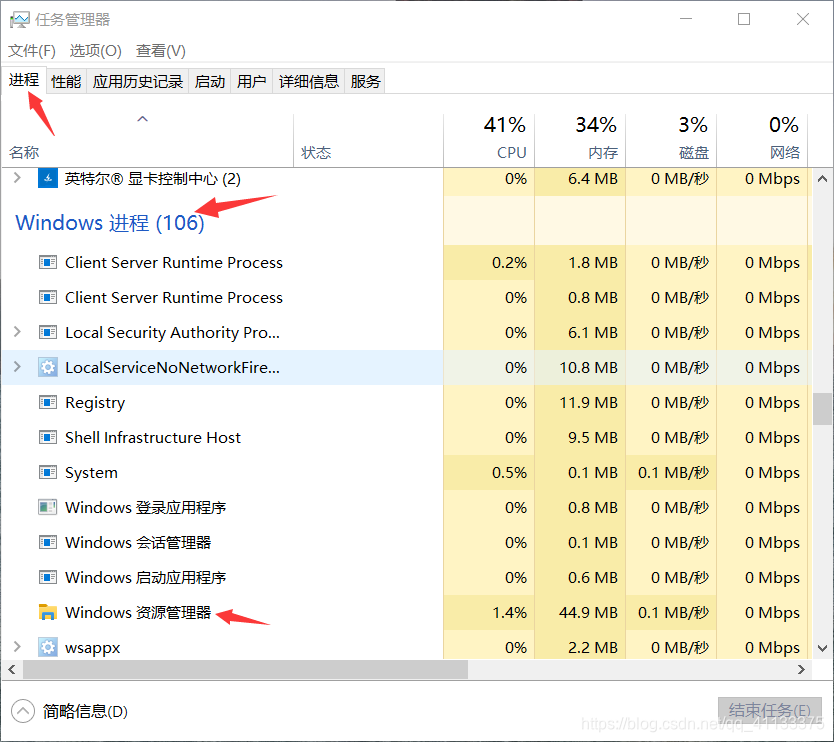Click the 10.8 MB memory cell

(580, 367)
